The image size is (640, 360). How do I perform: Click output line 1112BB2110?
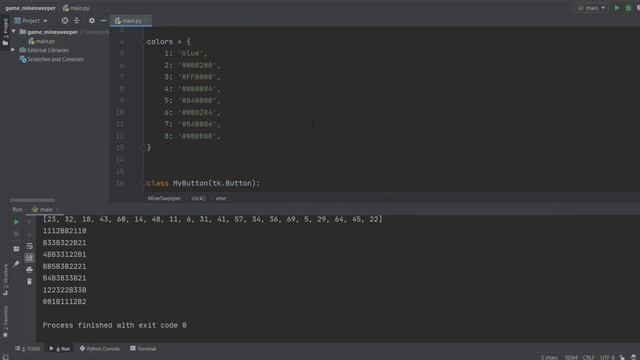click(x=64, y=231)
